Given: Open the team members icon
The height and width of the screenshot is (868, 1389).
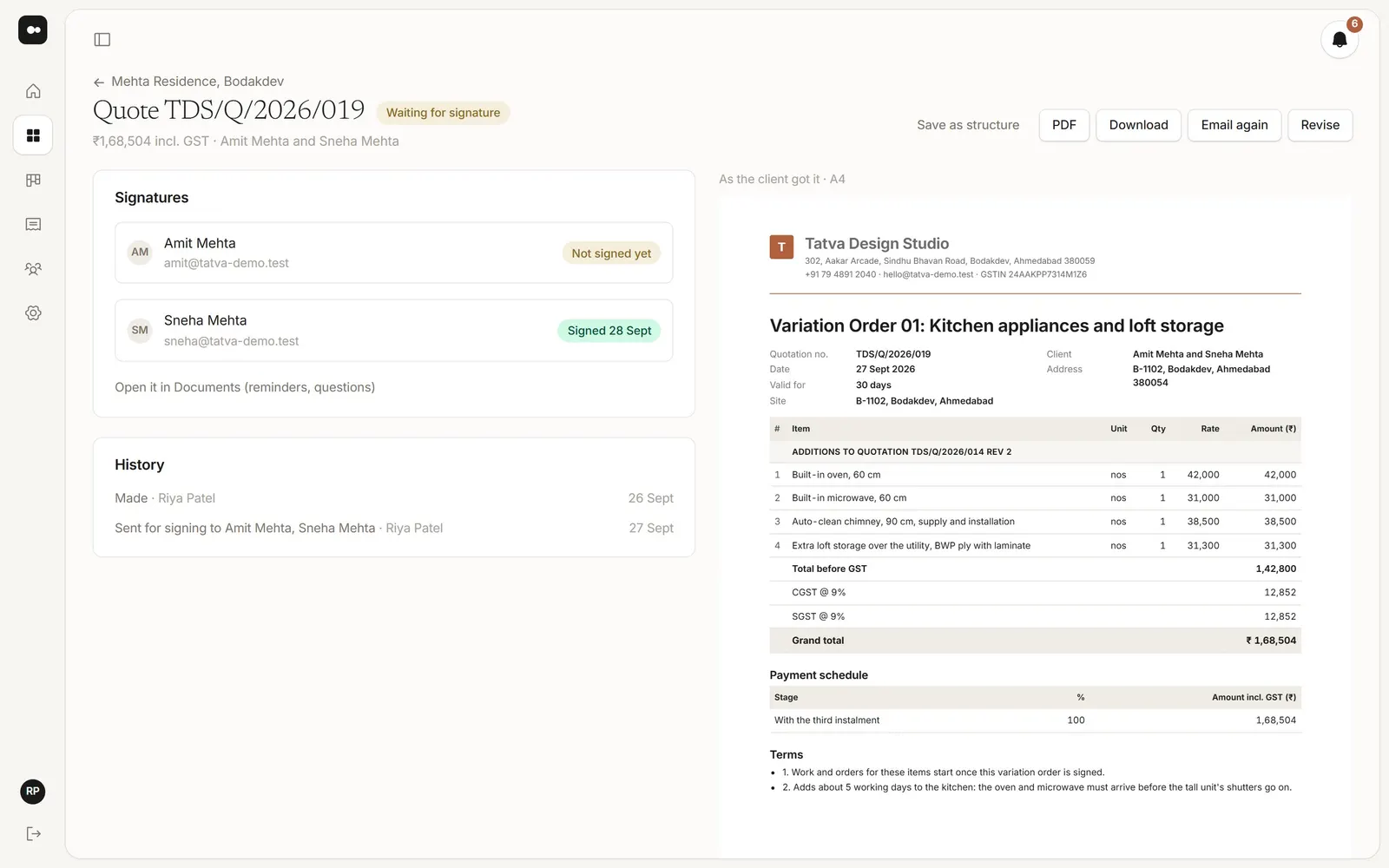Looking at the screenshot, I should click(33, 269).
